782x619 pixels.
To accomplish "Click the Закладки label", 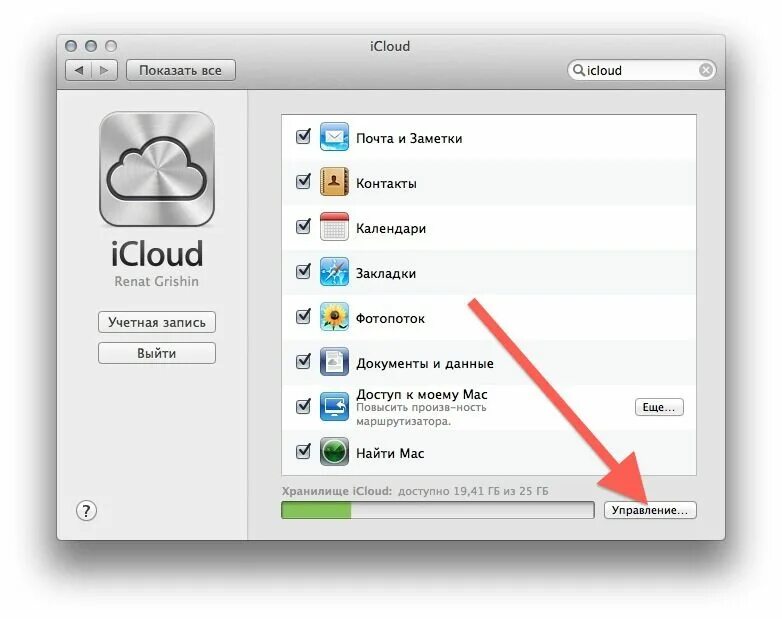I will (x=386, y=273).
